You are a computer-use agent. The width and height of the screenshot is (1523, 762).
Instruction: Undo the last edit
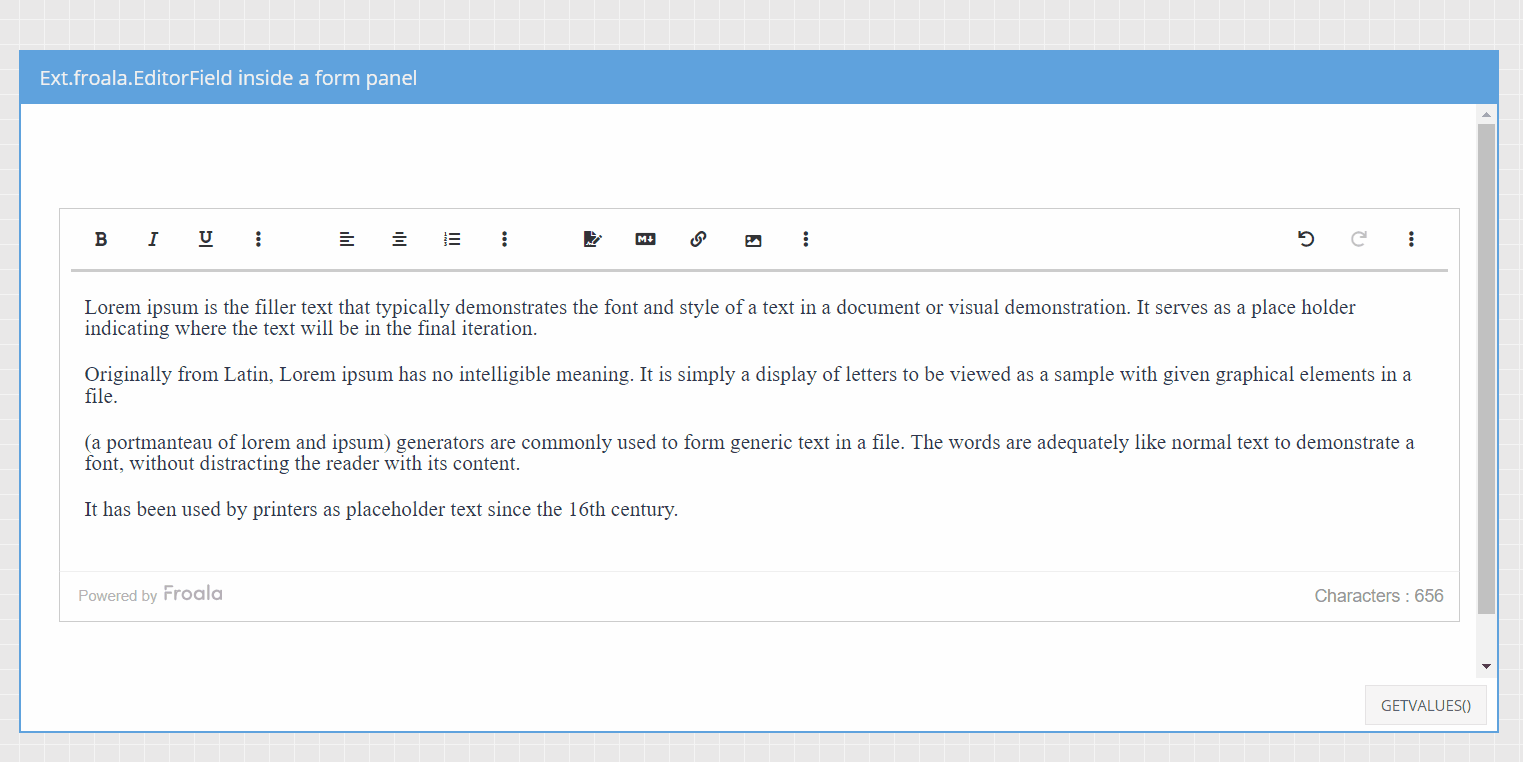tap(1306, 239)
